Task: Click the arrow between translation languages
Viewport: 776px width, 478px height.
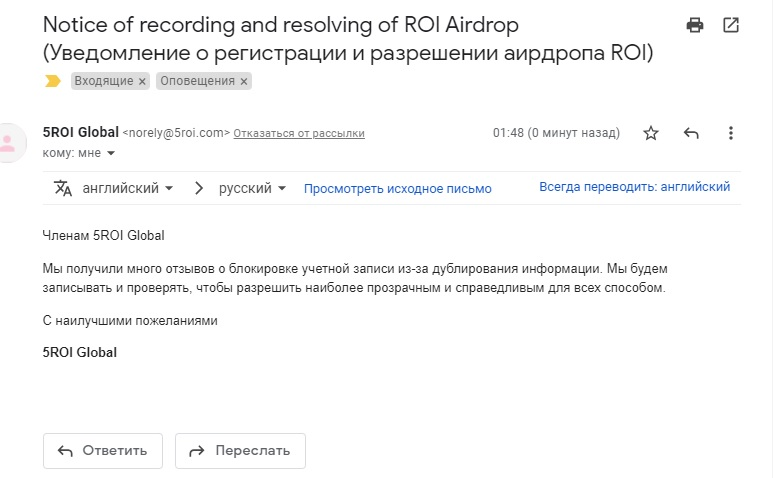Action: coord(199,188)
